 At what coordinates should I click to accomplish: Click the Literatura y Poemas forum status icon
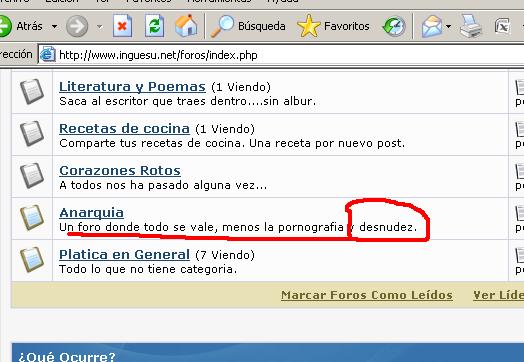32,91
